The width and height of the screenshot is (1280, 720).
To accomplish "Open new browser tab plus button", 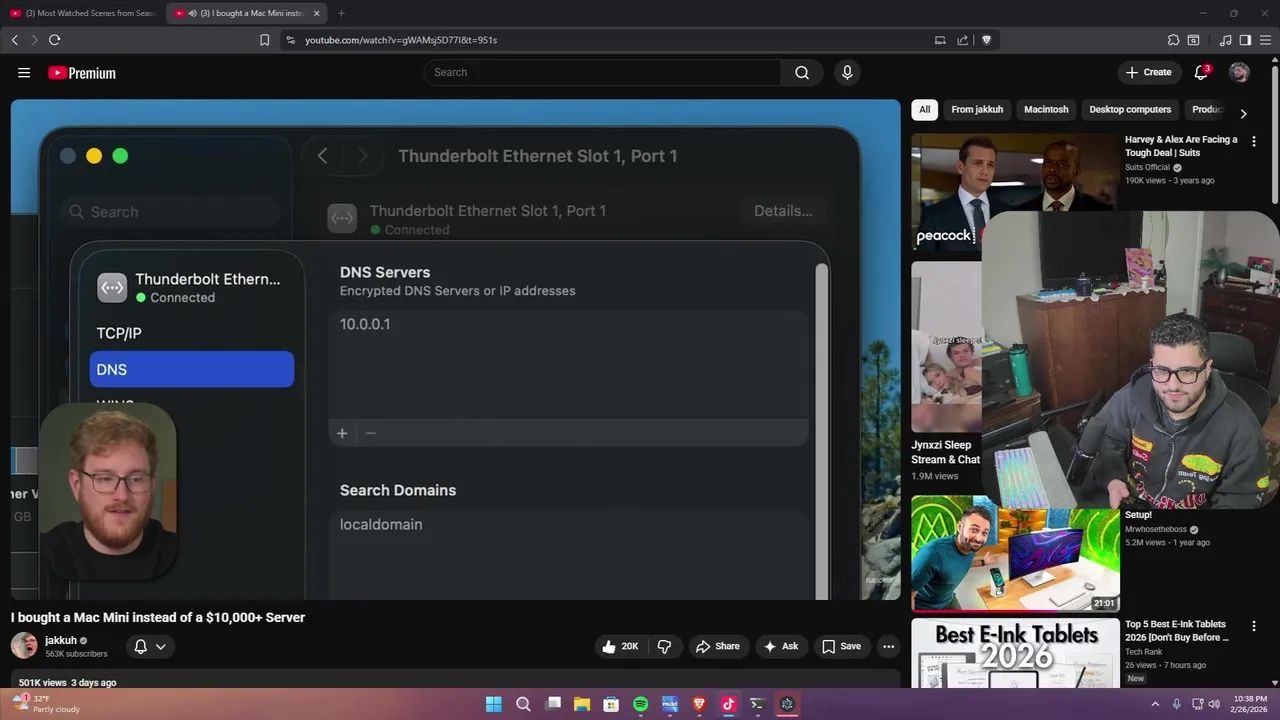I will coord(341,13).
